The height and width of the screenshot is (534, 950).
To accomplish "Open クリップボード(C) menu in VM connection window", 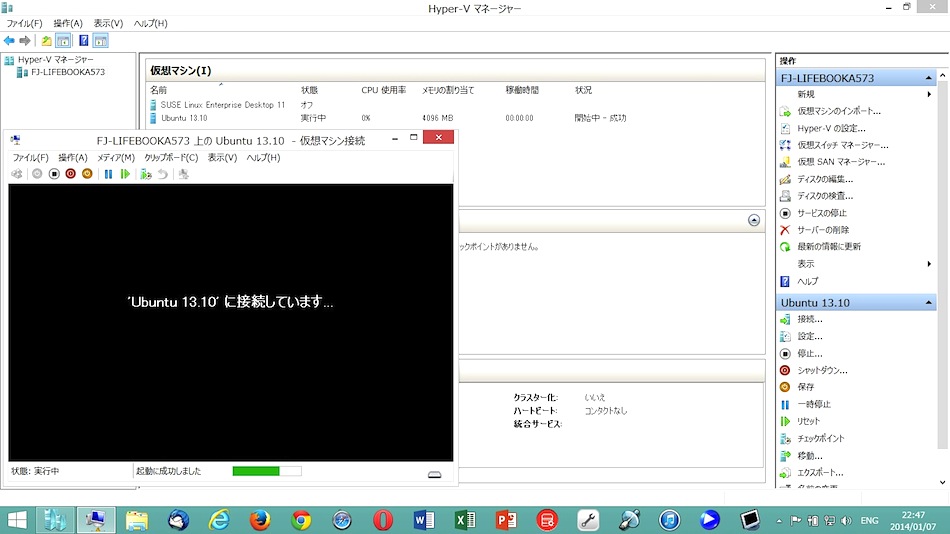I will point(171,158).
